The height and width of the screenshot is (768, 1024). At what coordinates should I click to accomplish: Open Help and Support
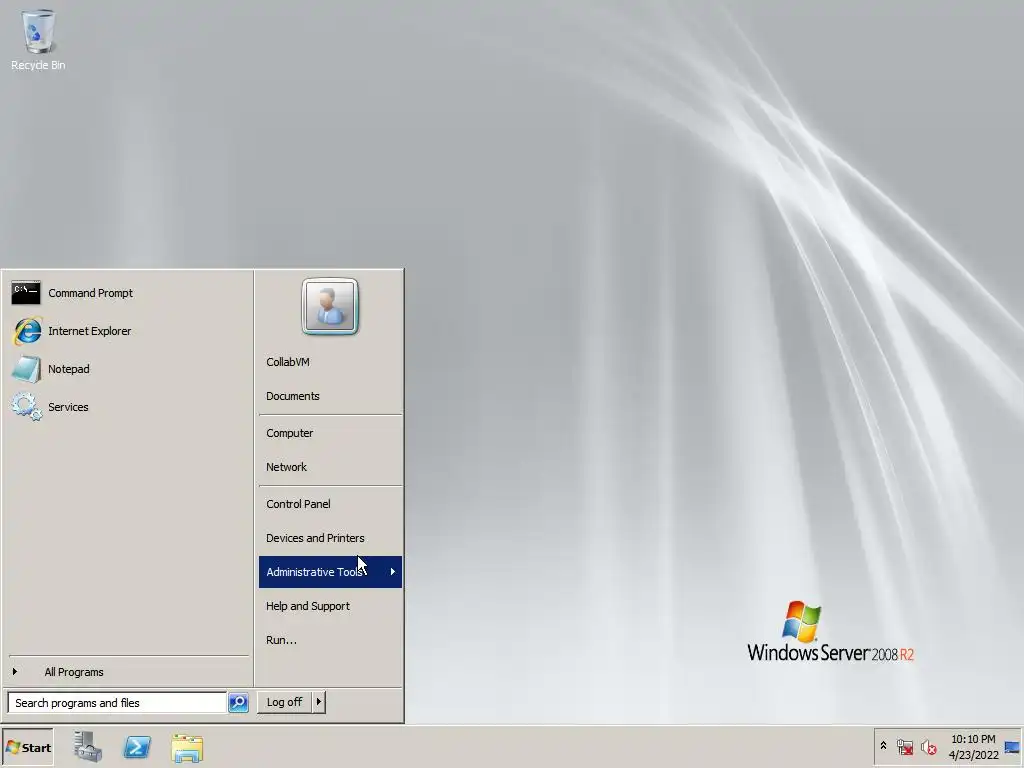coord(330,606)
